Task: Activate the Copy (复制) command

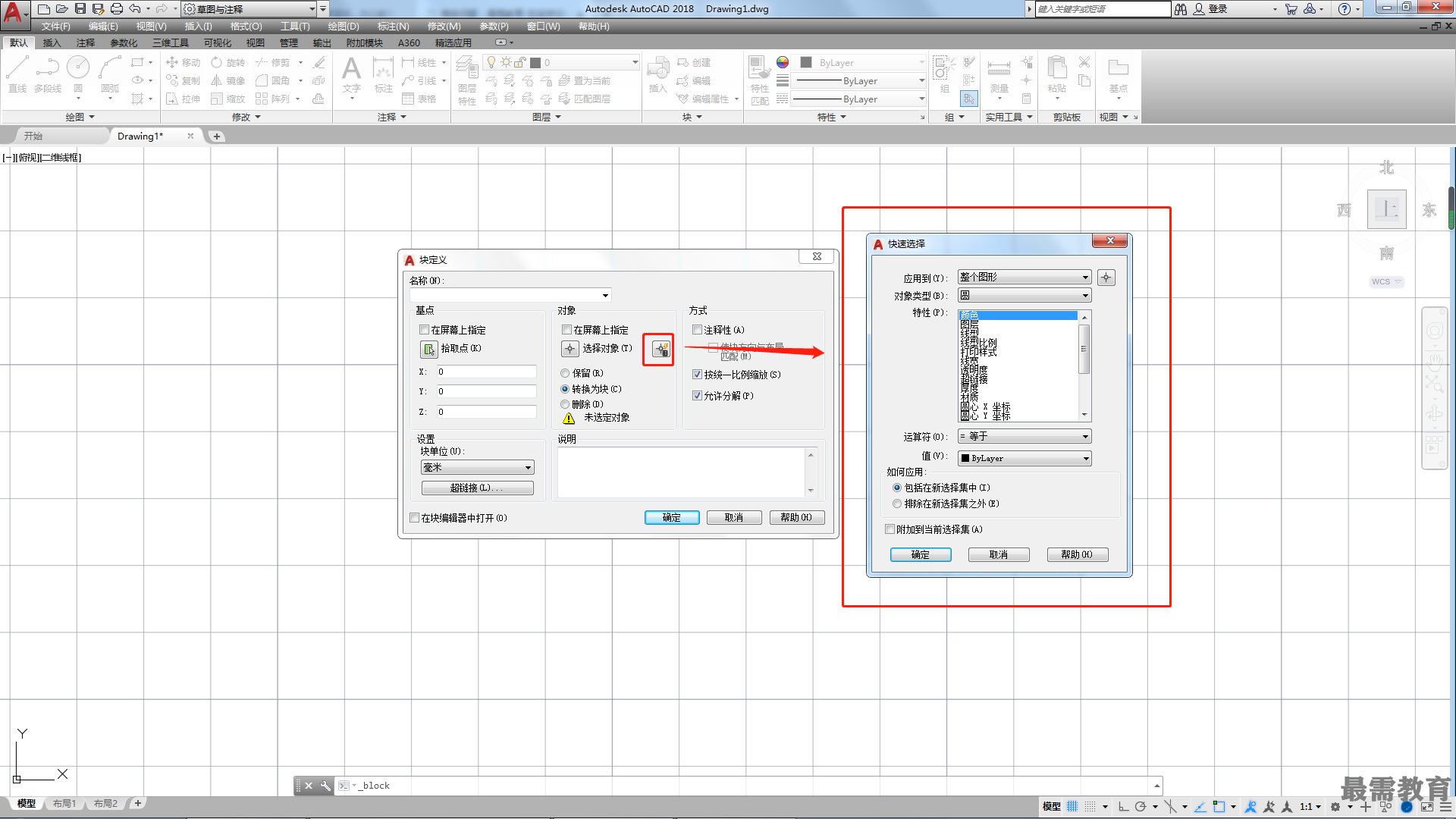Action: click(183, 80)
